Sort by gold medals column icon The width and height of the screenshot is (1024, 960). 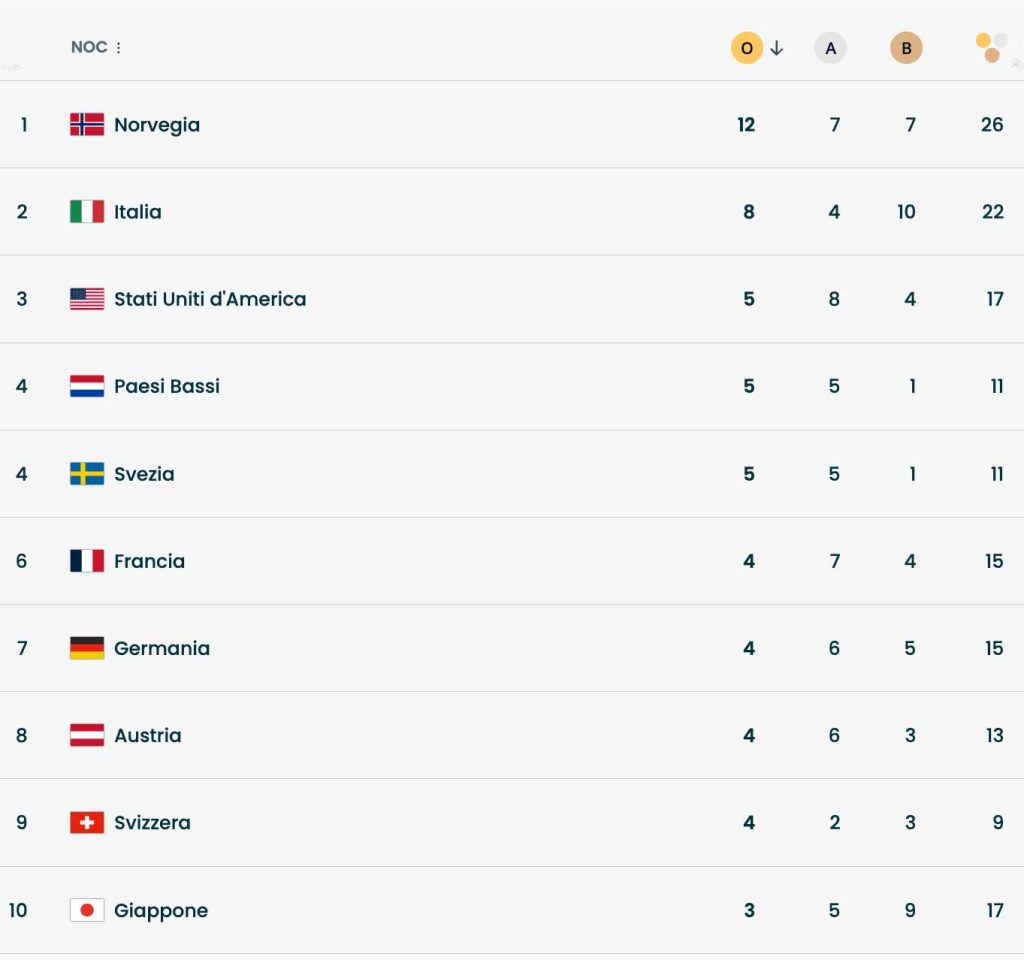click(746, 48)
